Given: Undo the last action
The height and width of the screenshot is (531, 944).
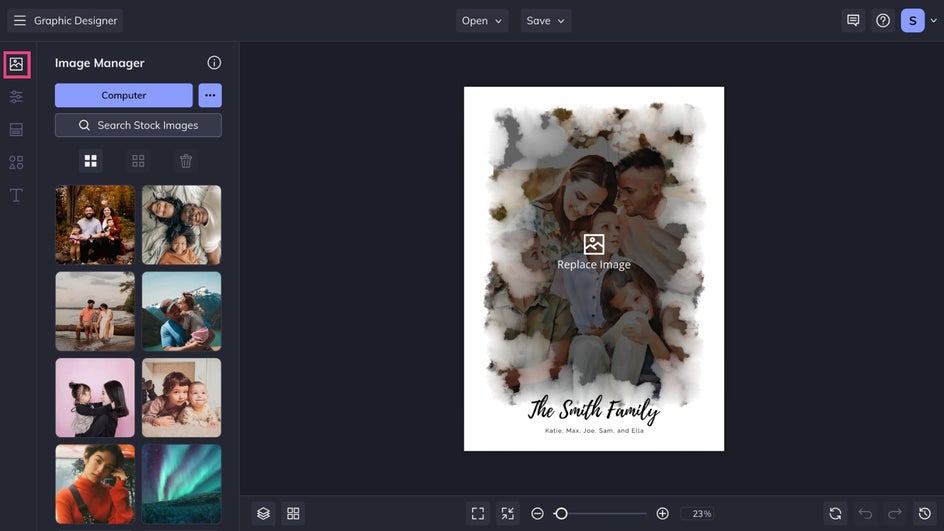Looking at the screenshot, I should tap(865, 514).
